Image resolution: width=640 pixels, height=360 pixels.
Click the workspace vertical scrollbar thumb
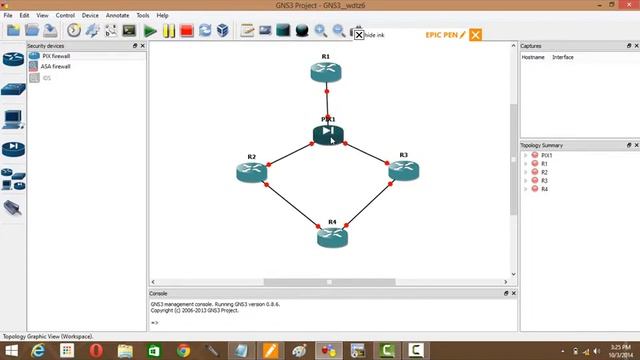click(x=513, y=159)
